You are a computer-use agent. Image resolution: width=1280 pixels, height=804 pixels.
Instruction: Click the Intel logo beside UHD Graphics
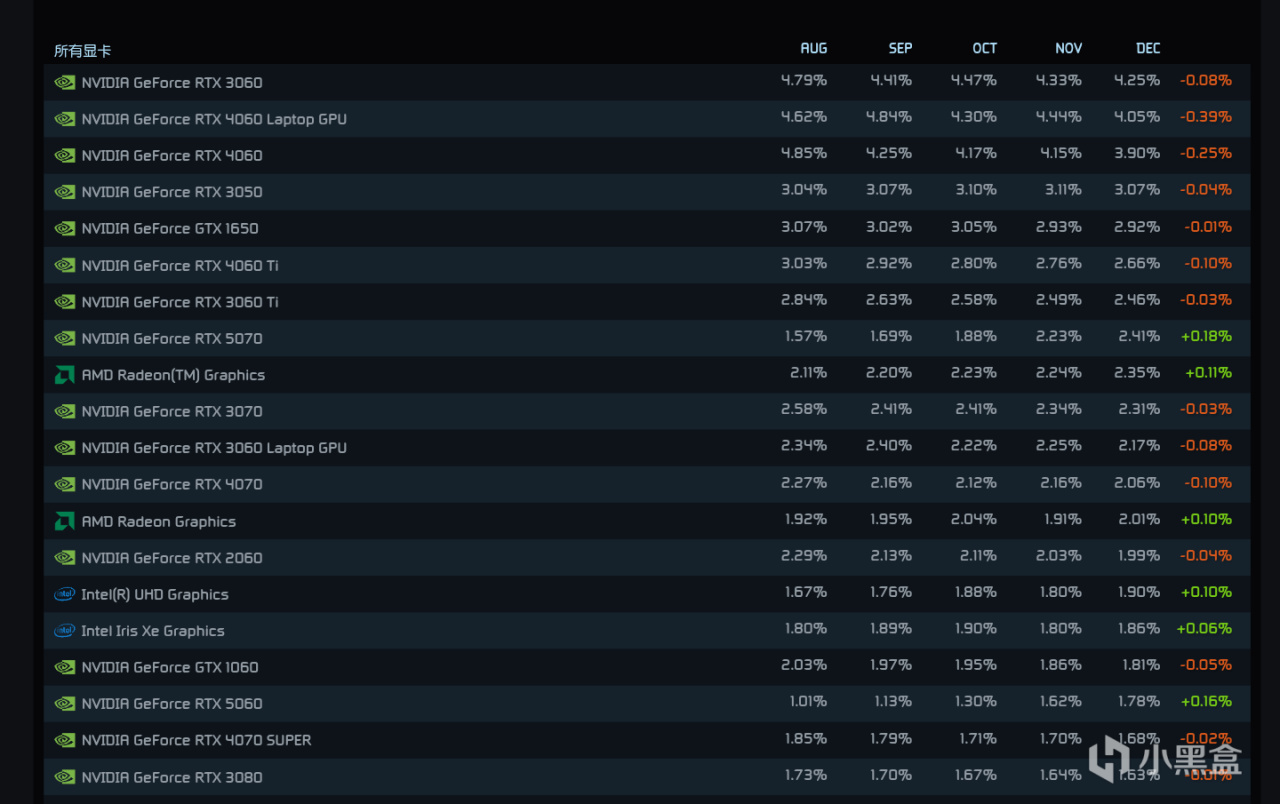point(64,594)
